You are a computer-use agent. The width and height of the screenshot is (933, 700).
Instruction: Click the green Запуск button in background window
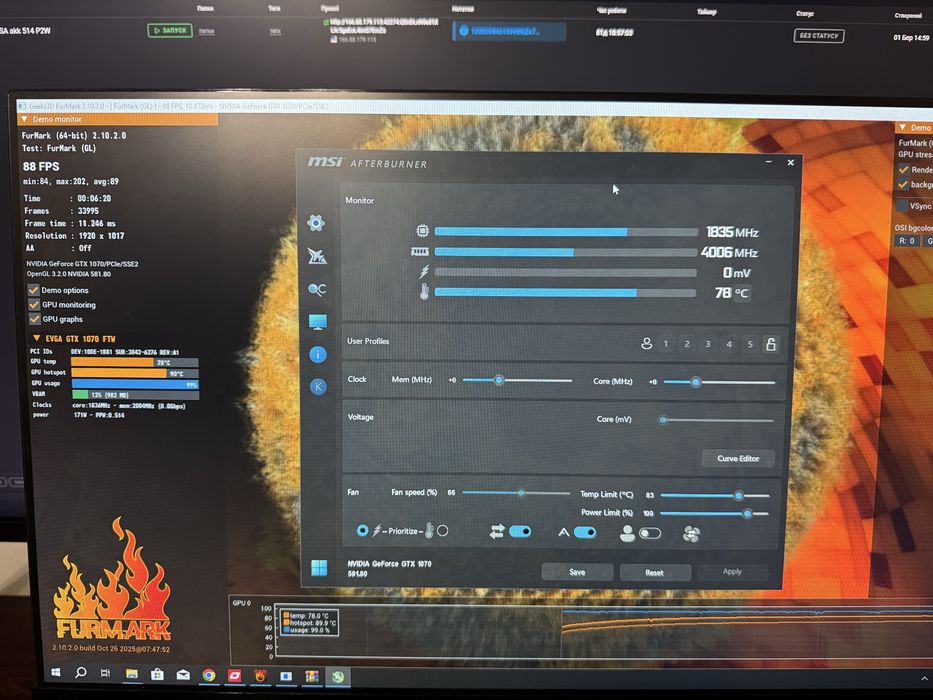(170, 30)
